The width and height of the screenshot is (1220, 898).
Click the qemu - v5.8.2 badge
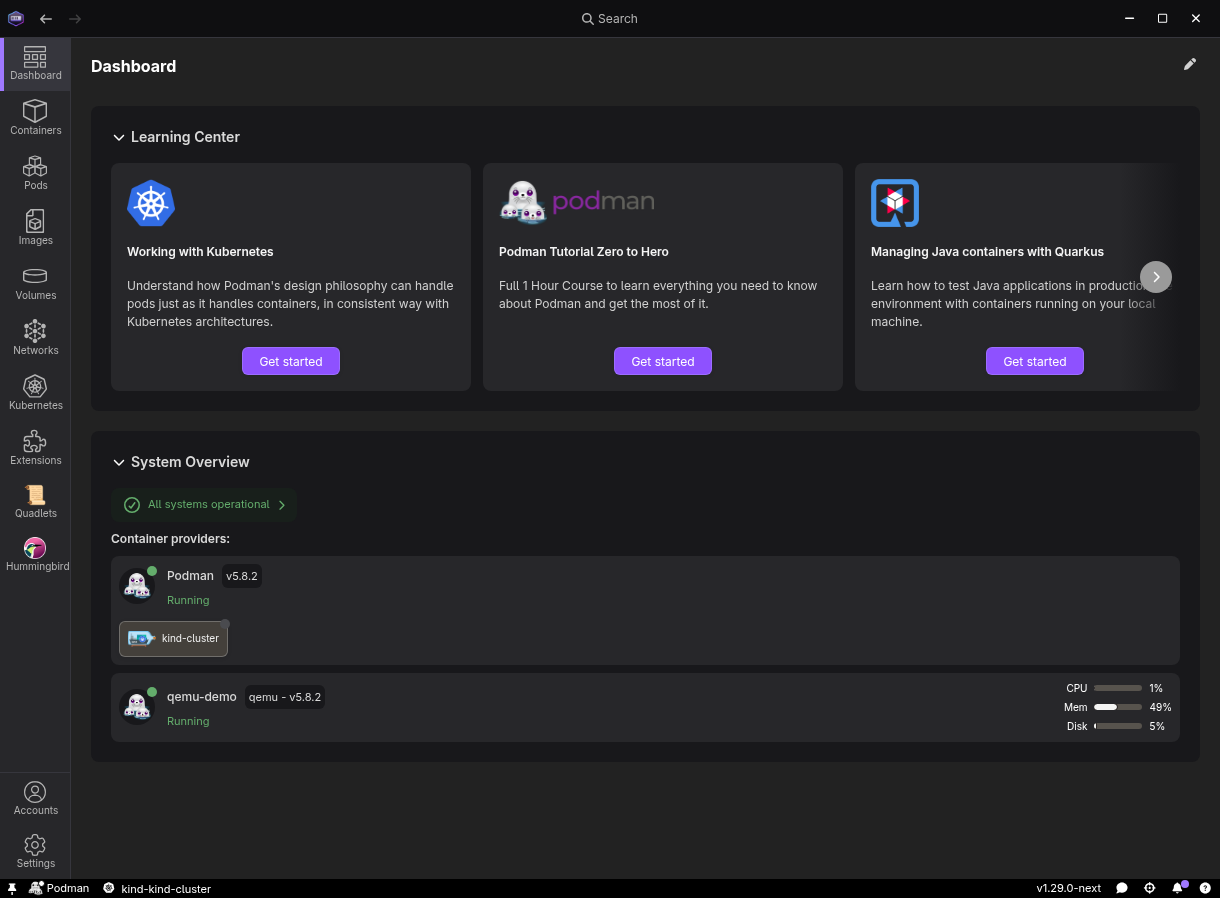(285, 697)
